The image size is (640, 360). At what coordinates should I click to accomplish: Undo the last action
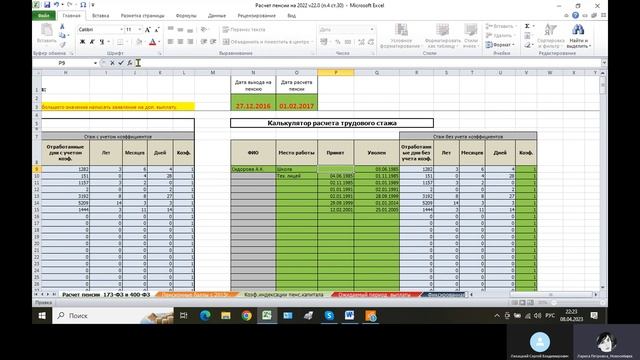point(56,5)
